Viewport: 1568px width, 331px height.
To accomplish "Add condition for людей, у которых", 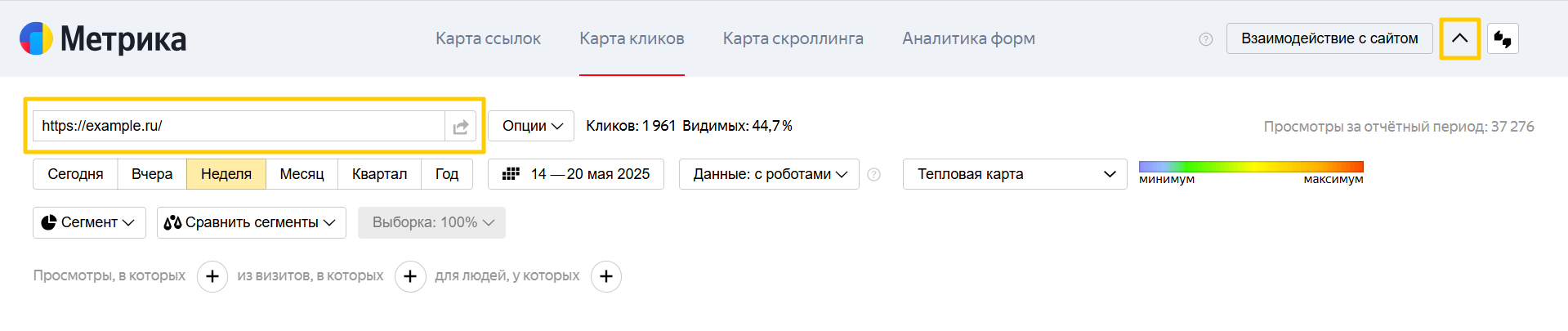I will tap(605, 276).
